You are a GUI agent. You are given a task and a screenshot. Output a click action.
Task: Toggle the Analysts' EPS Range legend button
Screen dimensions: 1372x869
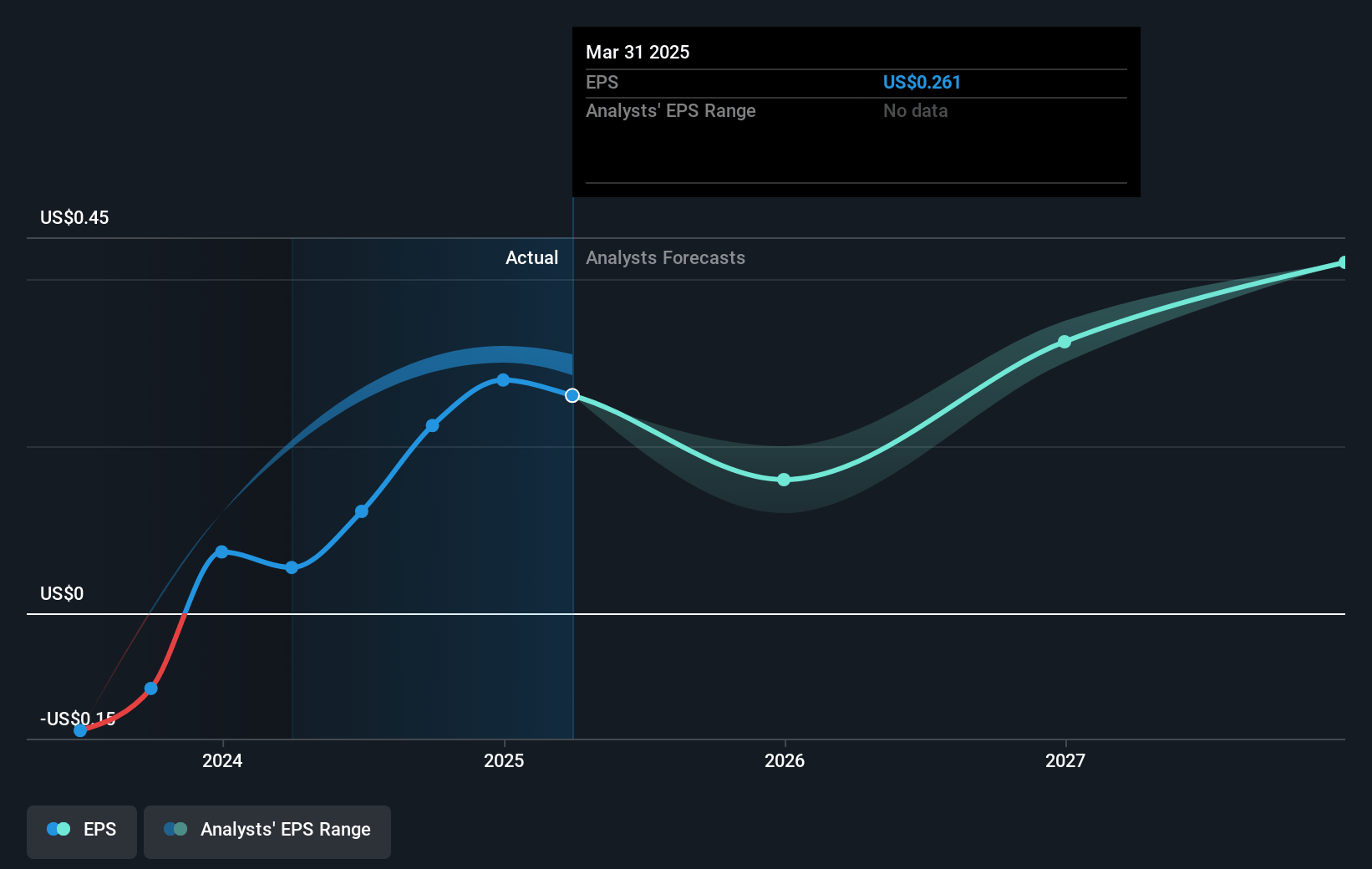tap(267, 831)
